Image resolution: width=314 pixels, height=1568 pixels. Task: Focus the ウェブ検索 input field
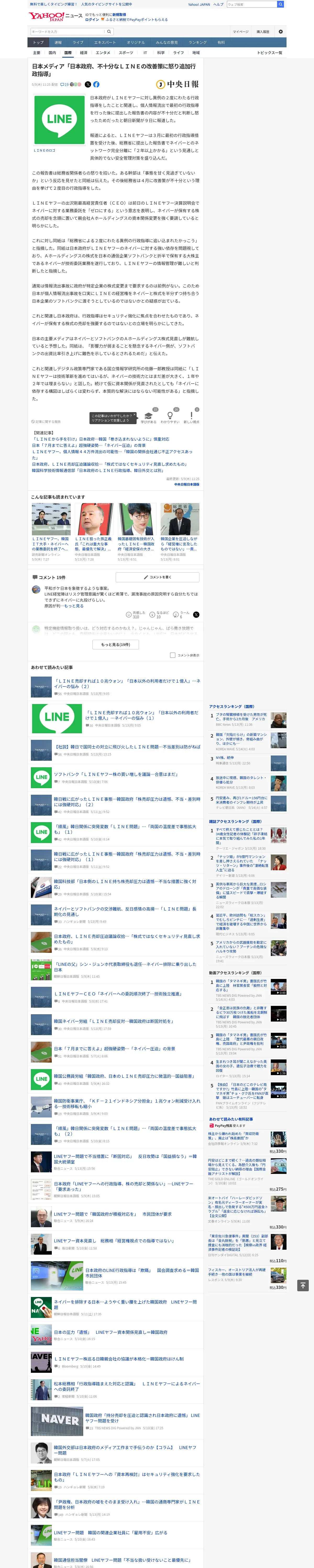tap(251, 4)
